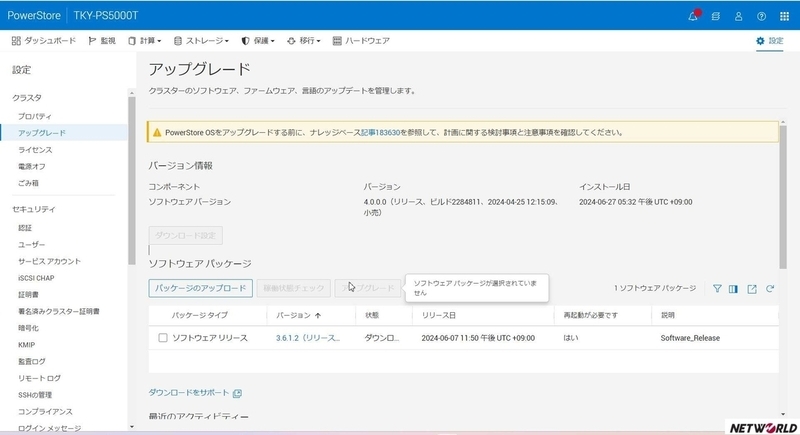The width and height of the screenshot is (800, 435).
Task: Click the 稼働状態チェック button
Action: (294, 288)
